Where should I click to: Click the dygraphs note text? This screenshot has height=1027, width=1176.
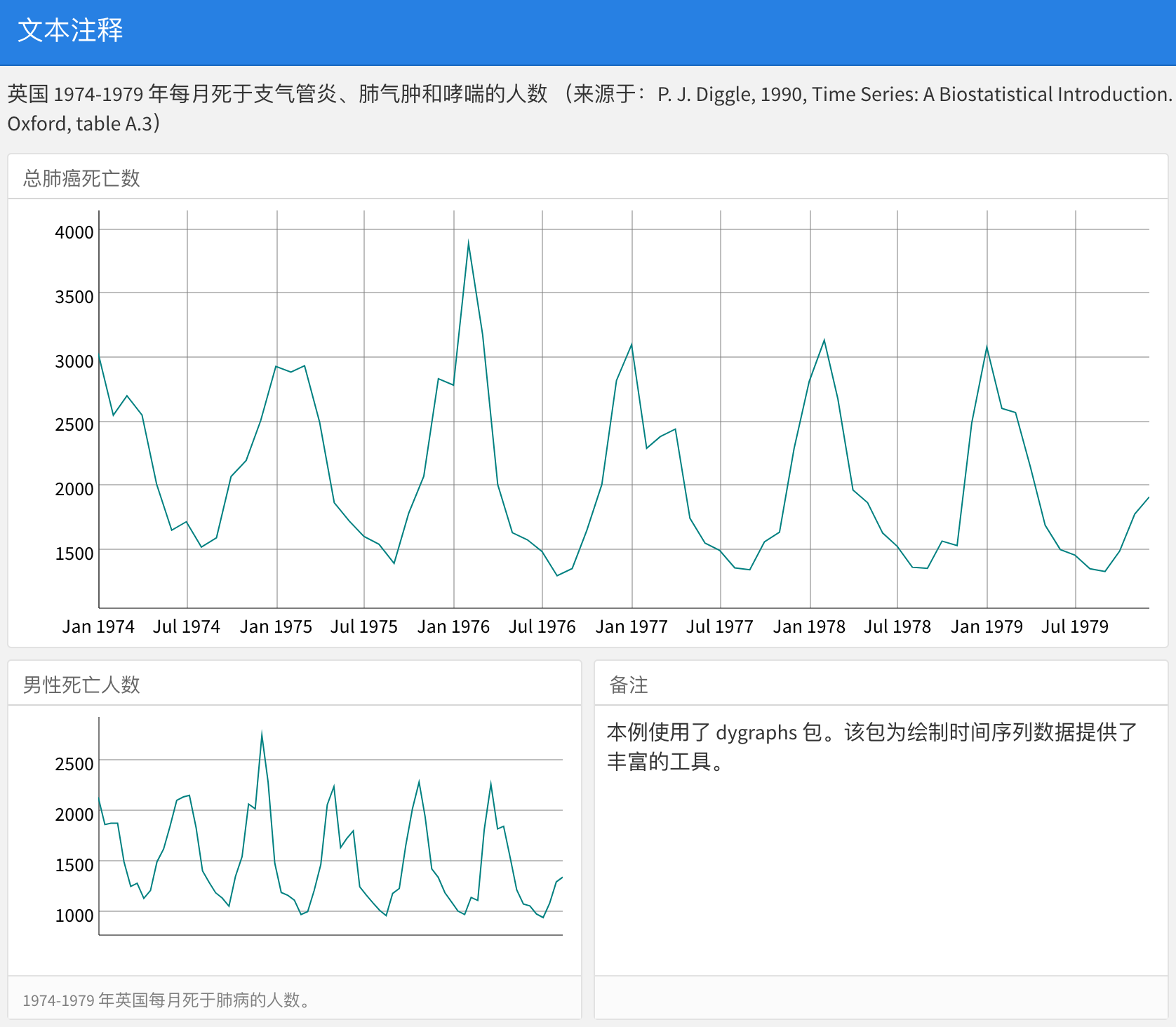[x=871, y=746]
